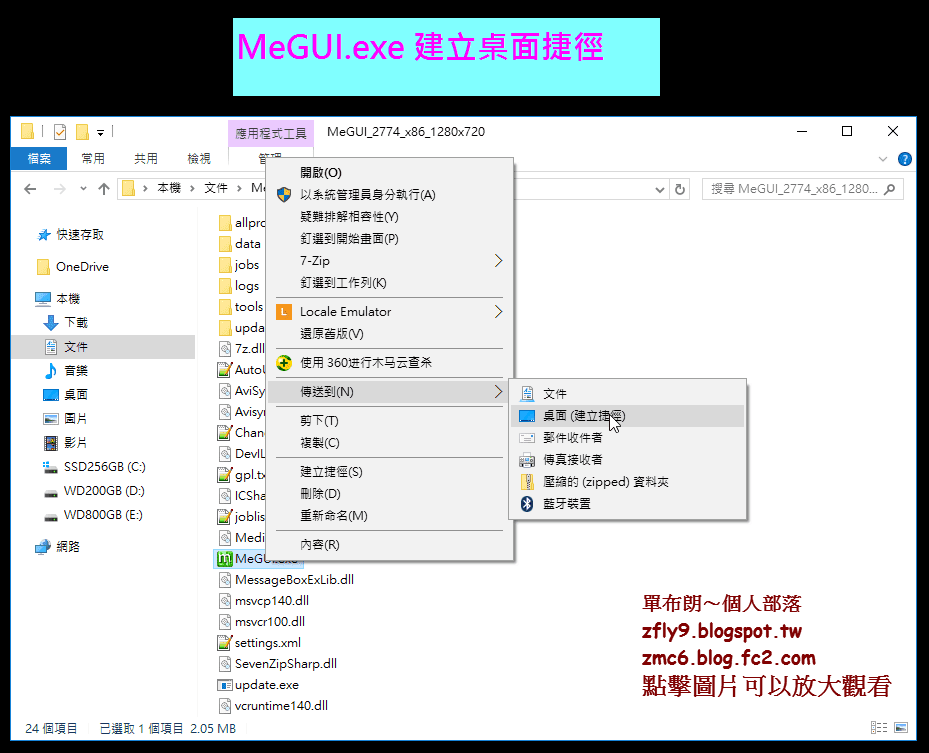This screenshot has width=929, height=753.
Task: Click the administrator shield icon
Action: 284,195
